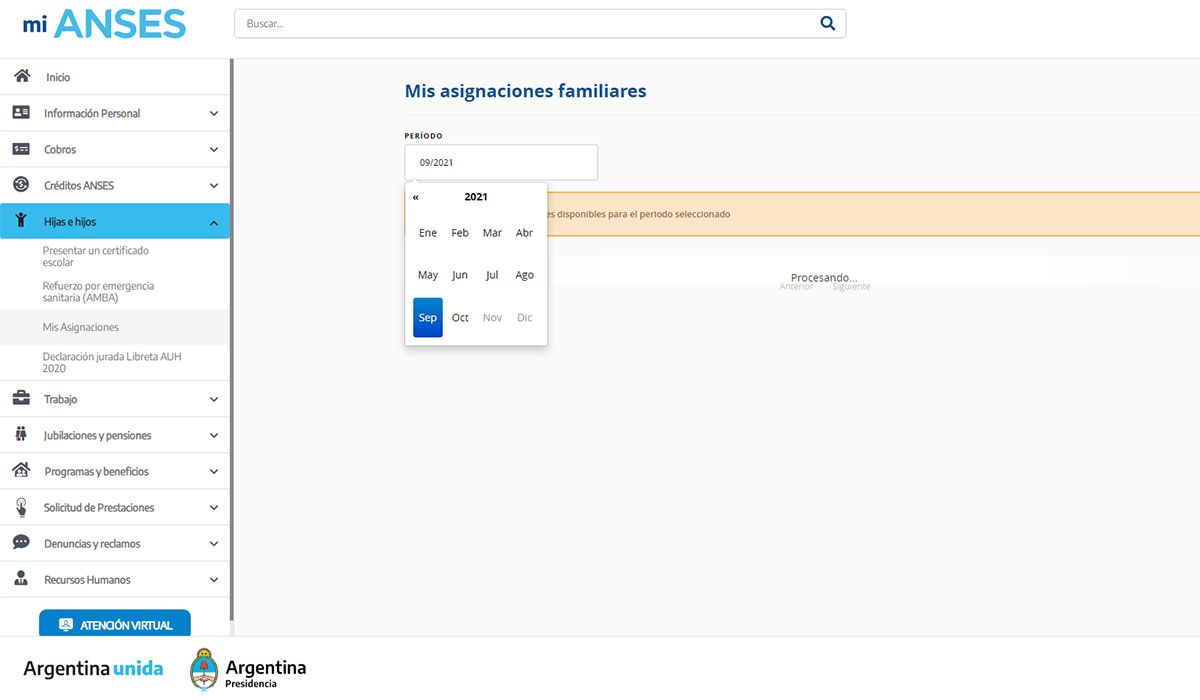Viewport: 1200px width, 700px height.
Task: Go to previous year in date picker
Action: (416, 197)
